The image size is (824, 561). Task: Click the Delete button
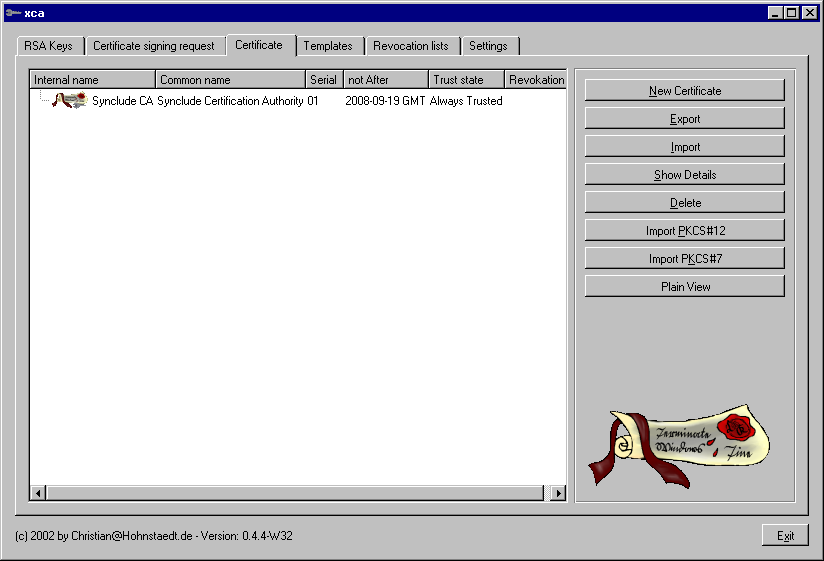pyautogui.click(x=684, y=203)
